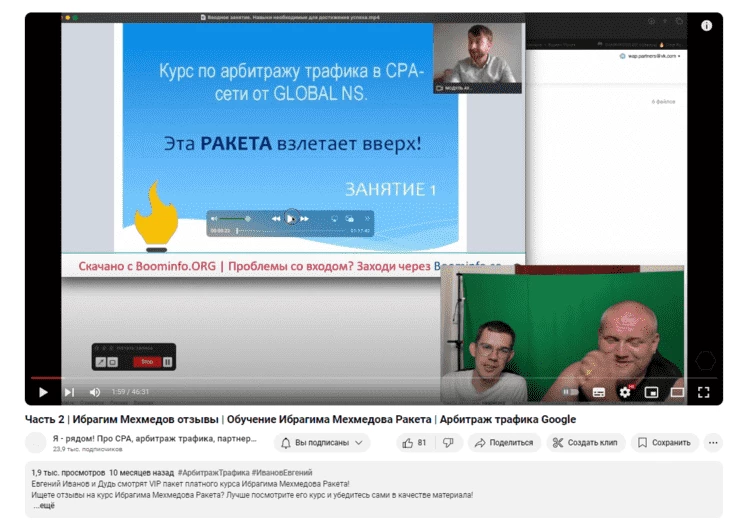This screenshot has width=729, height=520.
Task: Save video with Сохранить button
Action: click(664, 443)
